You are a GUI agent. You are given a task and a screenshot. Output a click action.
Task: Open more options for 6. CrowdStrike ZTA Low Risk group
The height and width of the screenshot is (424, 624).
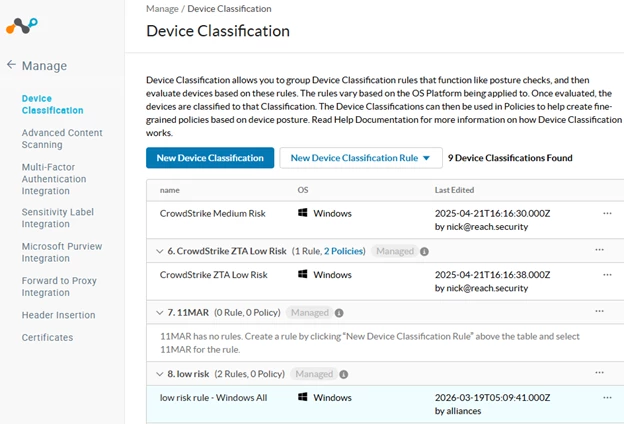599,250
